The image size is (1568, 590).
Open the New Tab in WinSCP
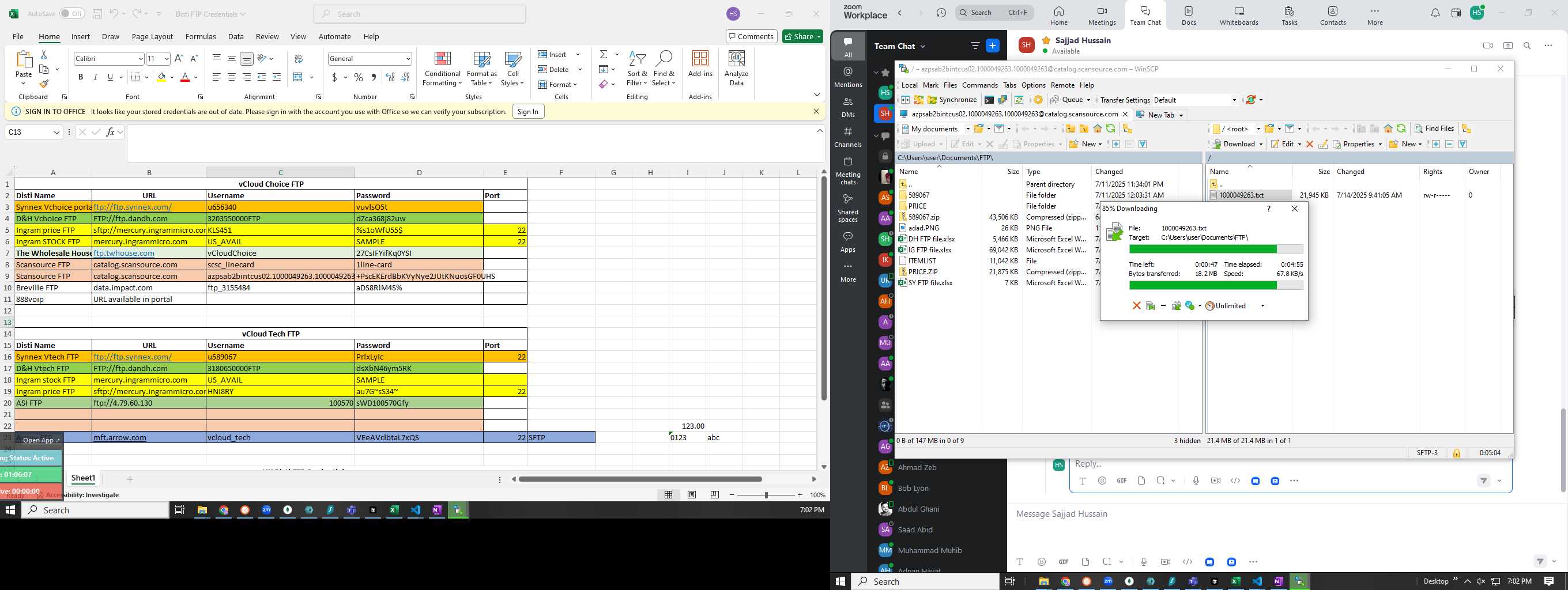pos(1159,115)
